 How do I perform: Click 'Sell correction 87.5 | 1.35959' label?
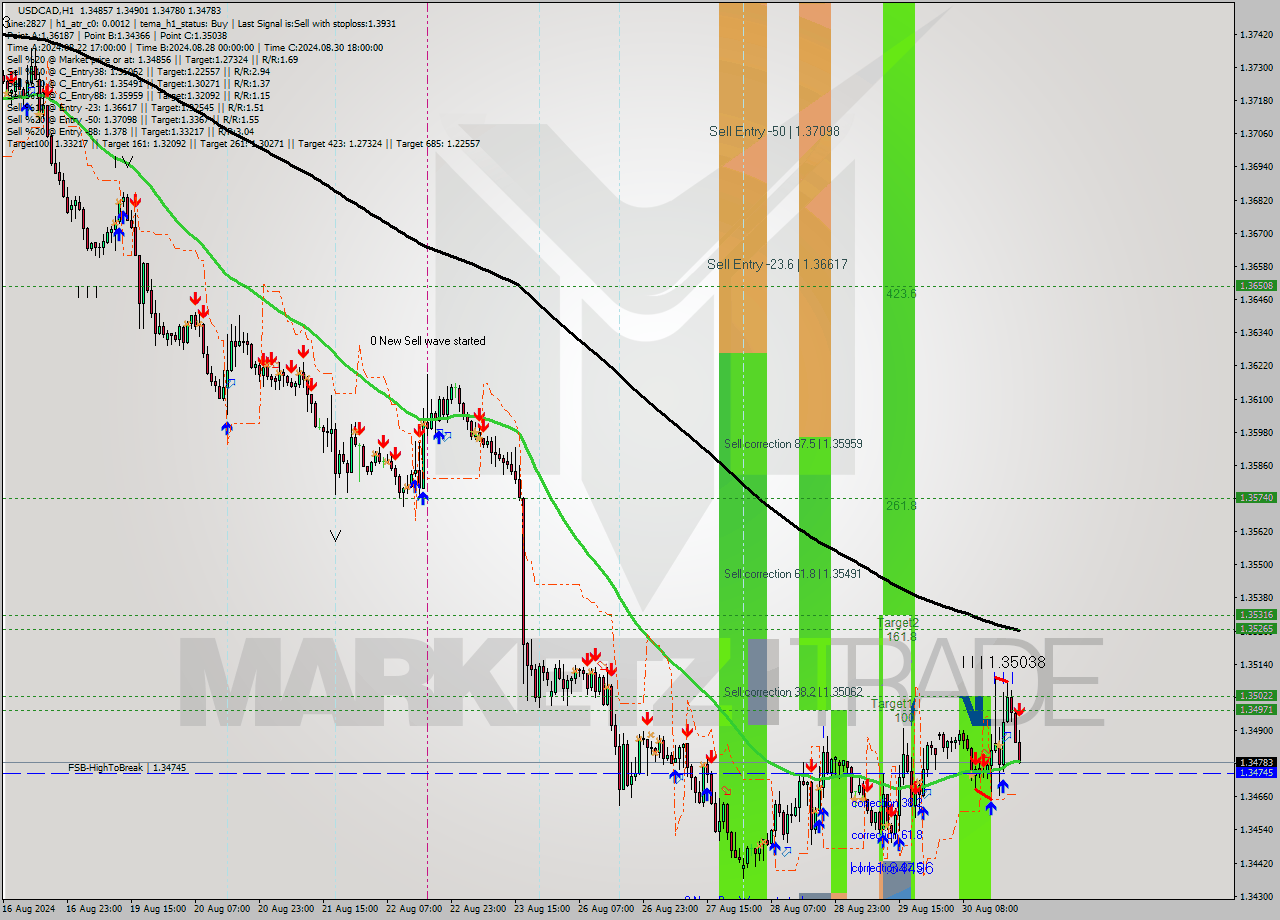click(x=793, y=443)
